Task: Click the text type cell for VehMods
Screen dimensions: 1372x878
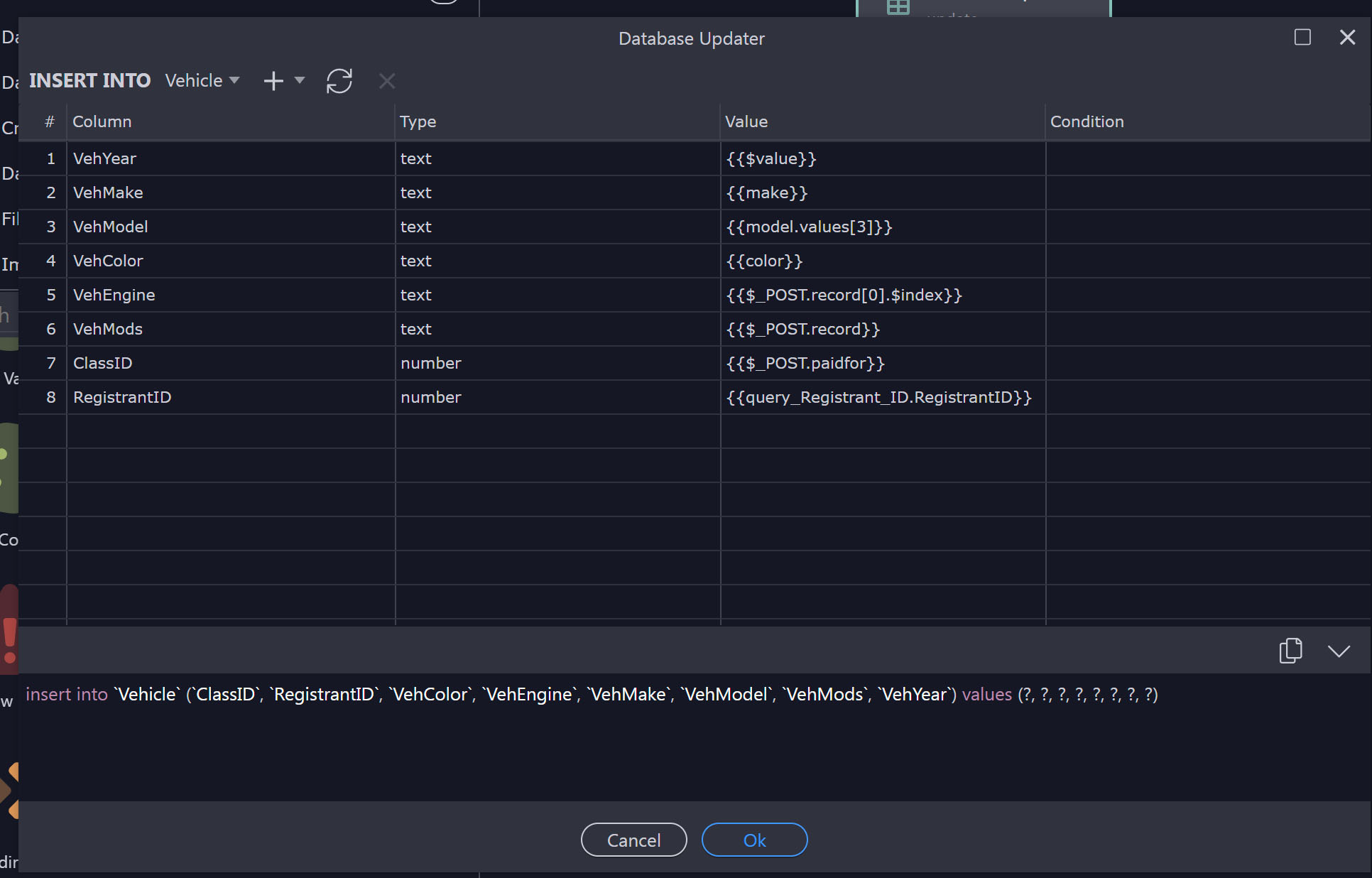Action: point(557,329)
